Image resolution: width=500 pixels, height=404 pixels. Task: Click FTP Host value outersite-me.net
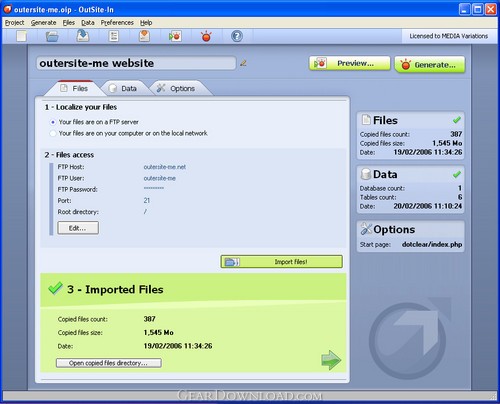coord(165,167)
